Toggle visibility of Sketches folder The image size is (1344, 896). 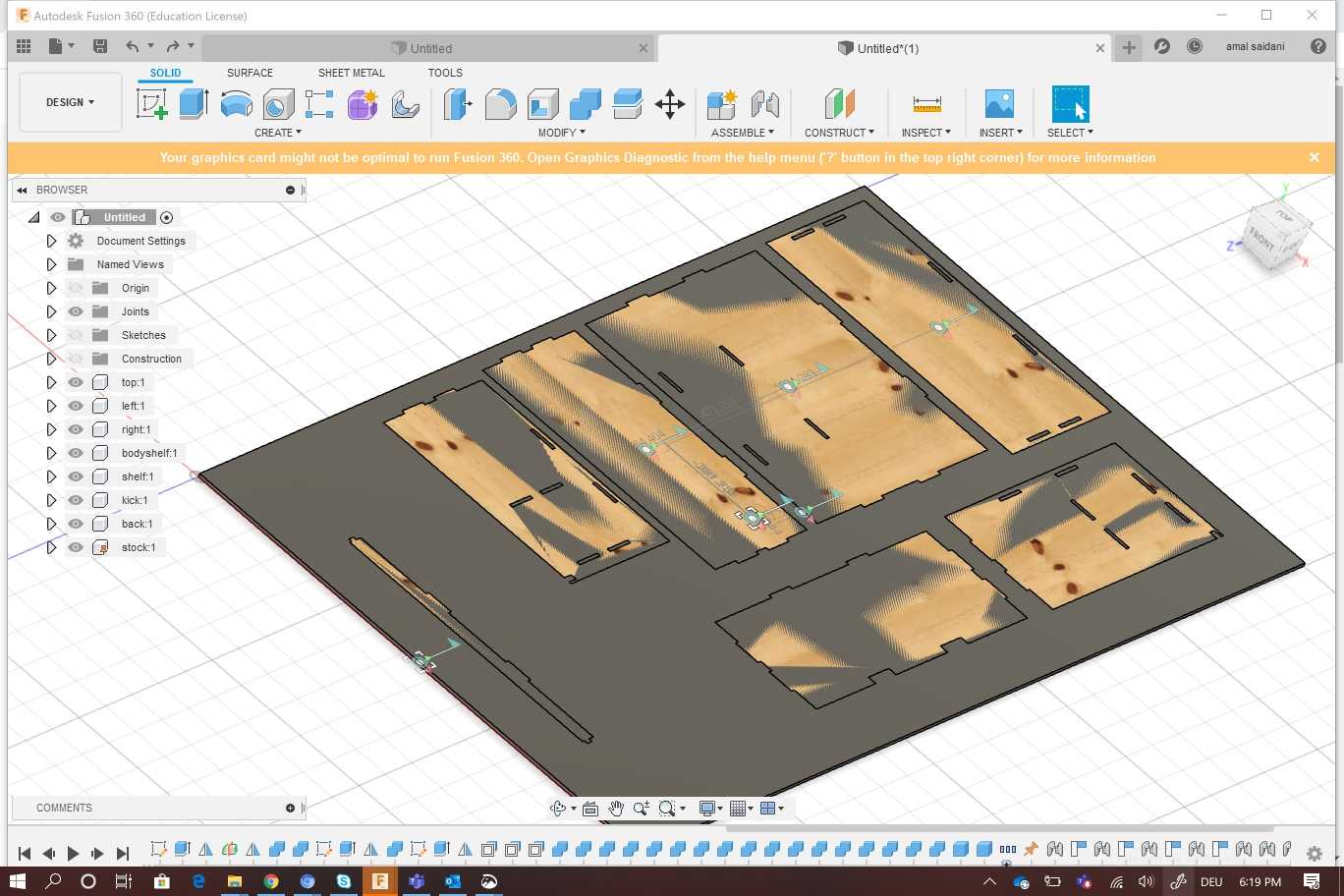pyautogui.click(x=76, y=335)
